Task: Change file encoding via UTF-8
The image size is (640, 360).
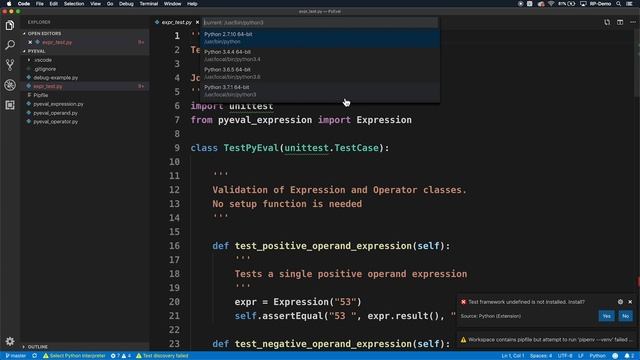Action: (565, 356)
